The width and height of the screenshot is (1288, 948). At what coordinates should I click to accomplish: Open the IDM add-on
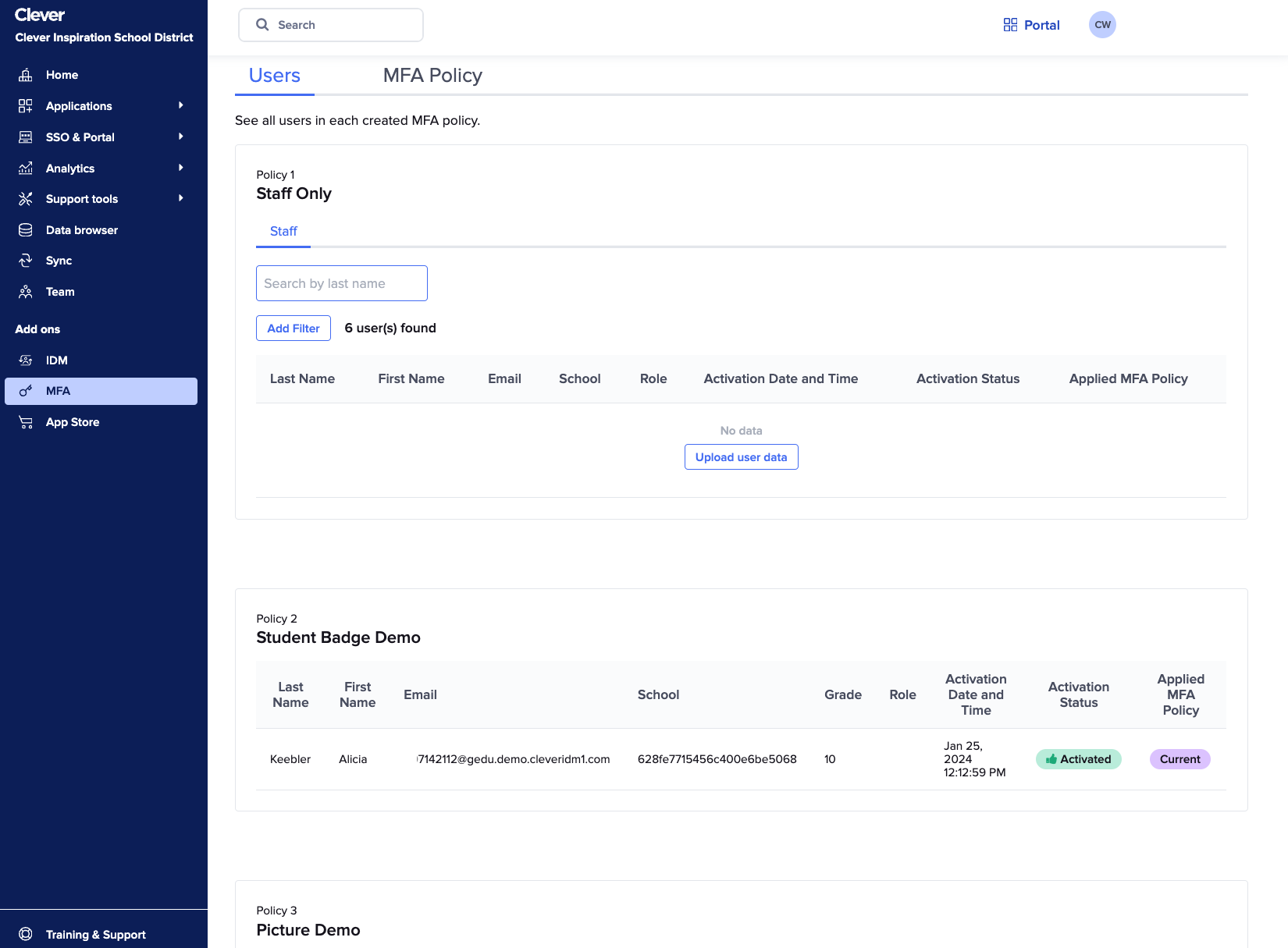coord(58,360)
